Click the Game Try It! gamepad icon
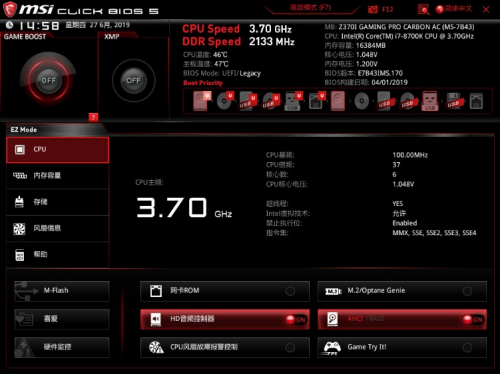Screen dimensions: 500x374 point(332,348)
